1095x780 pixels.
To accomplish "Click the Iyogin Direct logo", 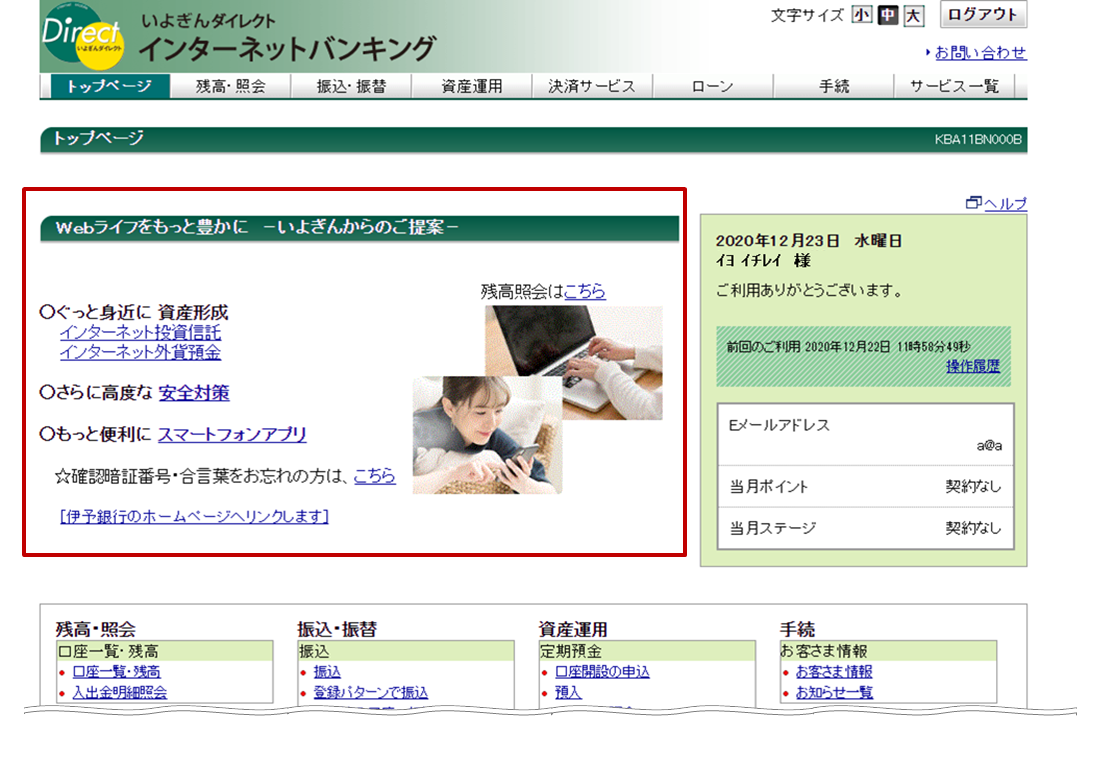I will 83,36.
